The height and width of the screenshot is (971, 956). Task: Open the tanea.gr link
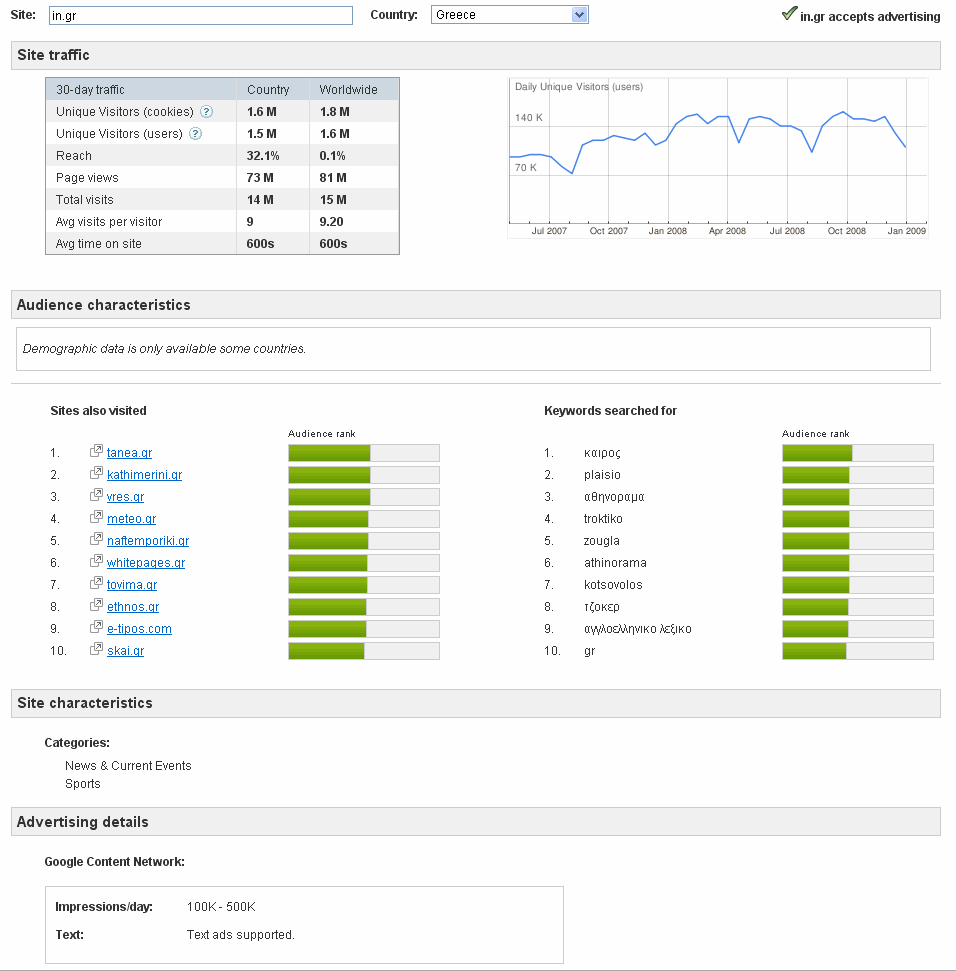[x=129, y=453]
